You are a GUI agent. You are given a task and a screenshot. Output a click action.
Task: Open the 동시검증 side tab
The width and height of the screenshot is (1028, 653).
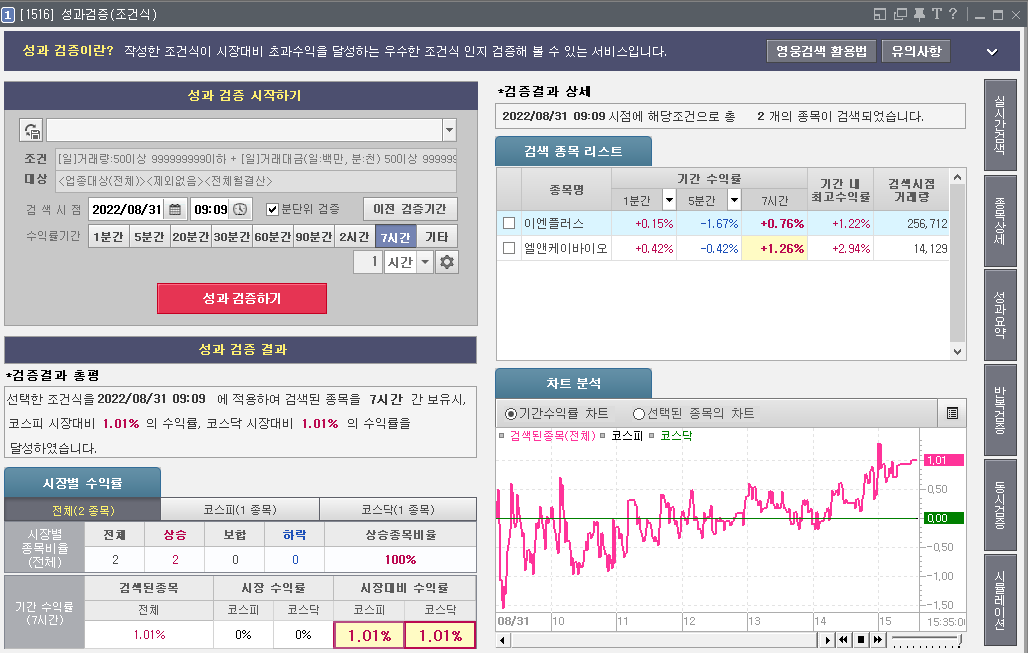pos(1000,505)
